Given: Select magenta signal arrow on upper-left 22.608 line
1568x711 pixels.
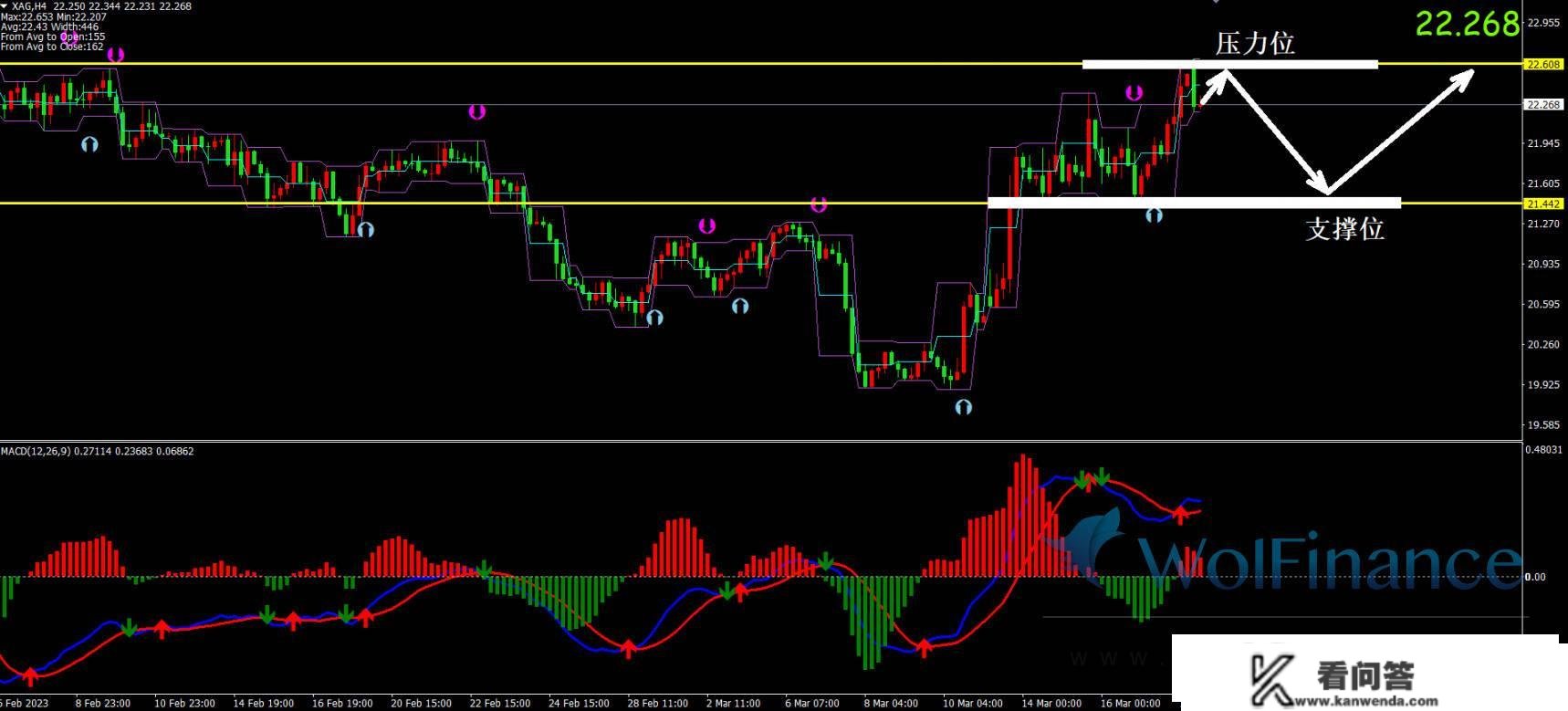Looking at the screenshot, I should (x=115, y=55).
